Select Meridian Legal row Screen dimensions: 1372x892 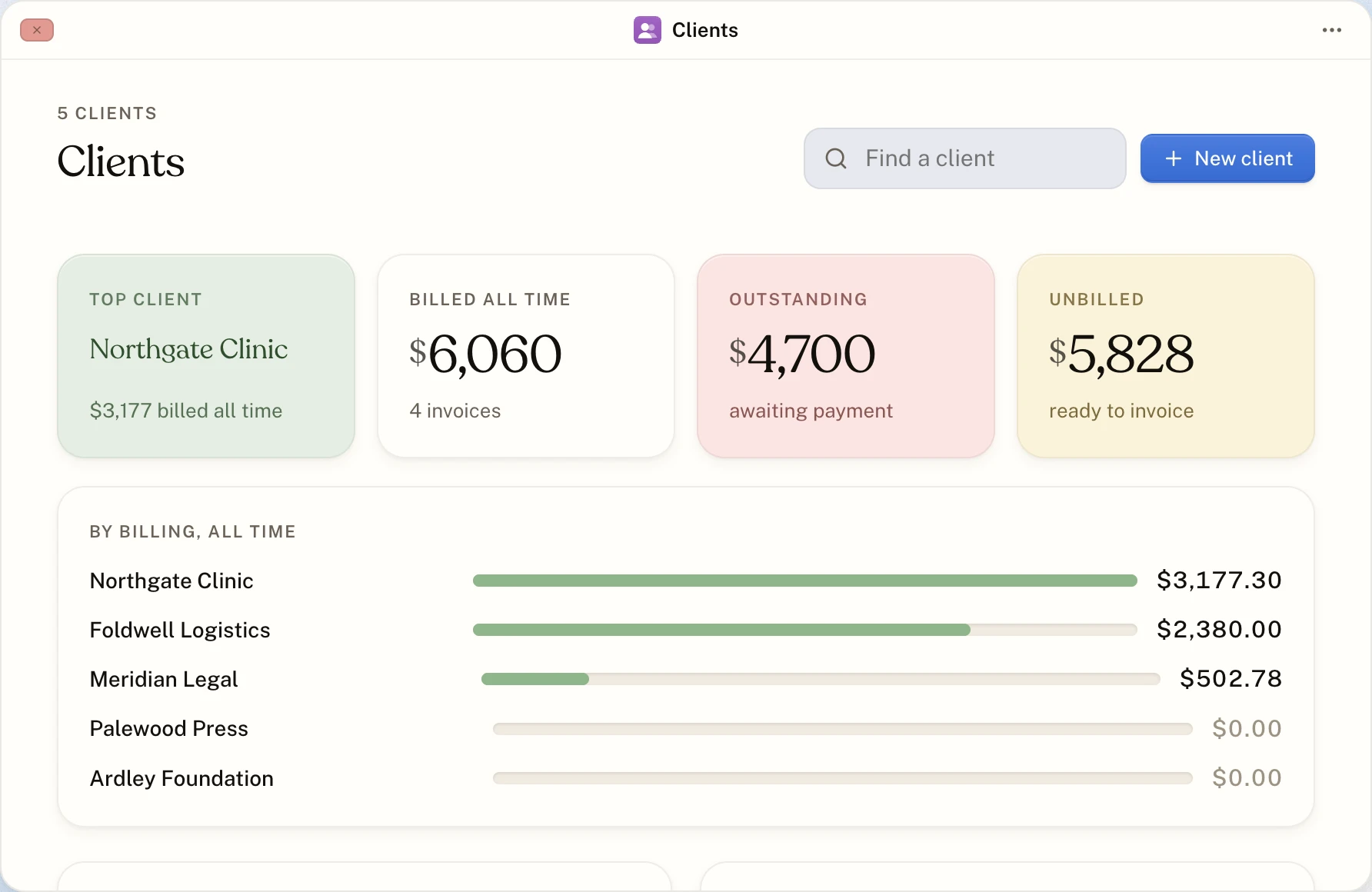point(686,679)
